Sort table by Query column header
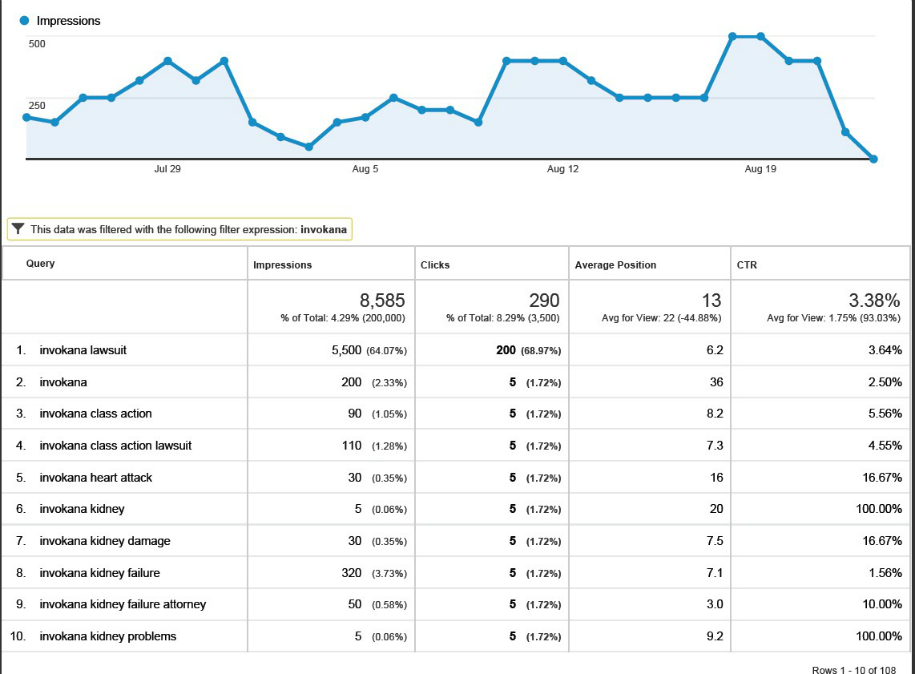Viewport: 915px width, 674px height. click(40, 263)
